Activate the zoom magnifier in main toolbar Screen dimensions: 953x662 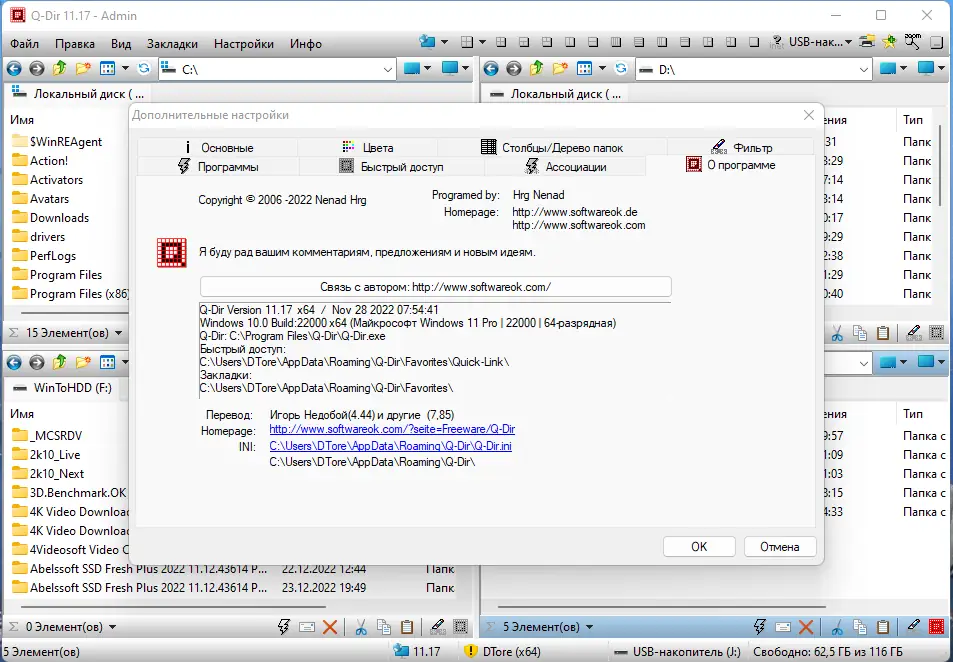click(912, 42)
